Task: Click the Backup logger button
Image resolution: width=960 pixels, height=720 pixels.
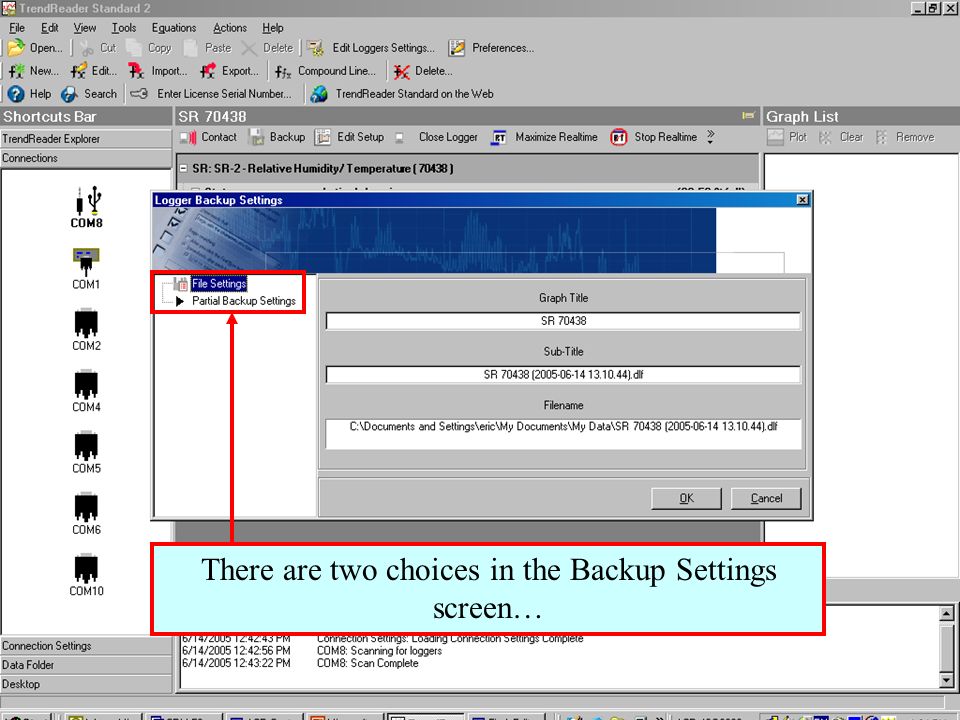Action: (x=277, y=137)
